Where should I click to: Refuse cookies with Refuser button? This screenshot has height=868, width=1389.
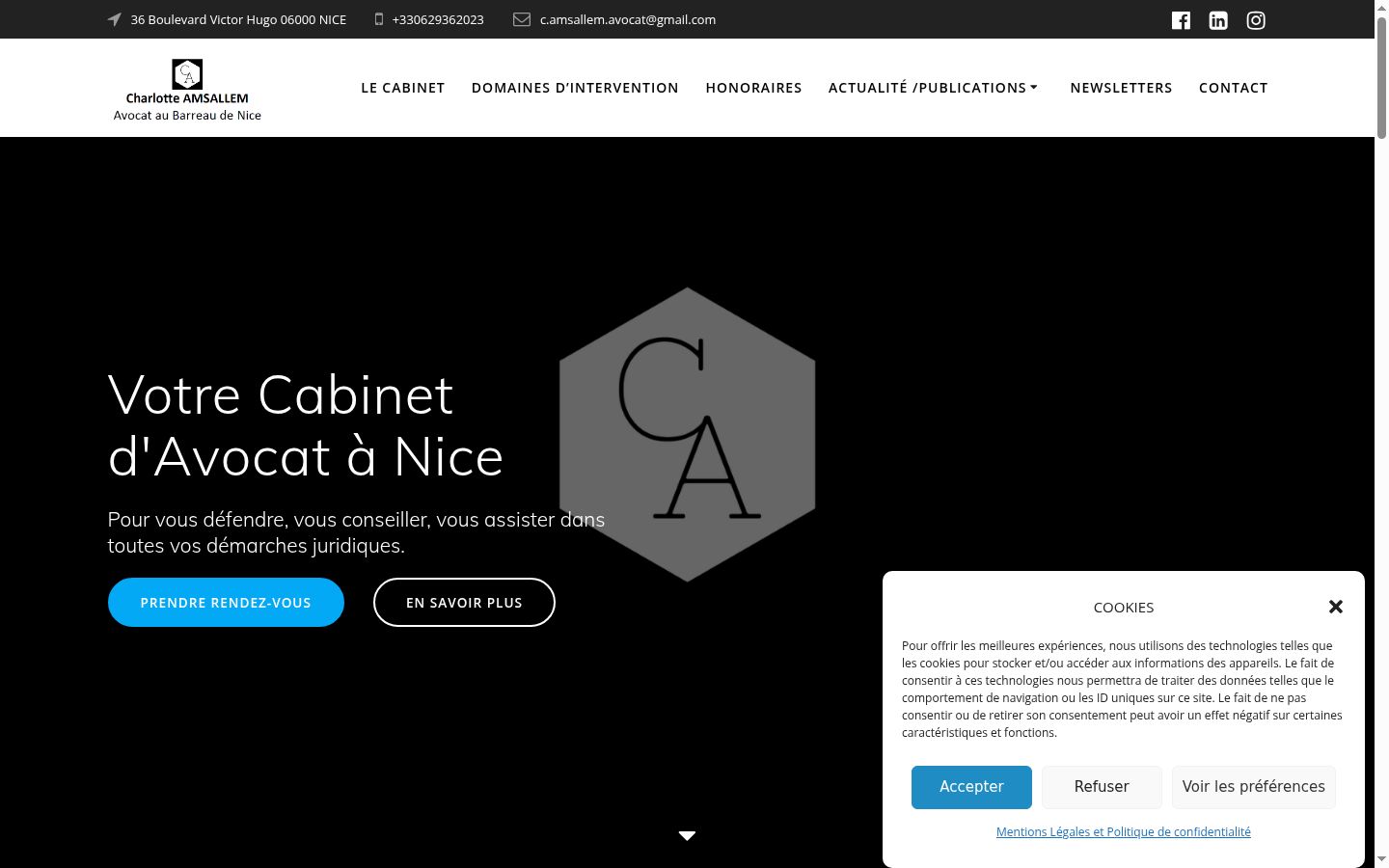[x=1102, y=787]
